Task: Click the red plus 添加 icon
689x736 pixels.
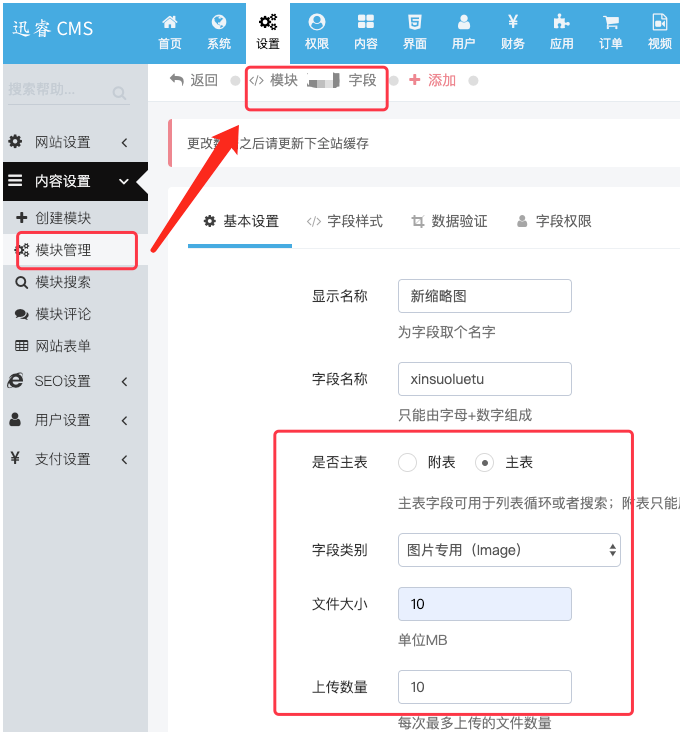Action: [x=414, y=80]
